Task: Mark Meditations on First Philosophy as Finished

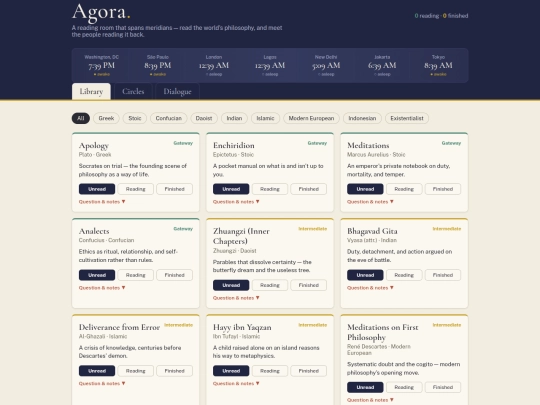Action: (x=443, y=387)
